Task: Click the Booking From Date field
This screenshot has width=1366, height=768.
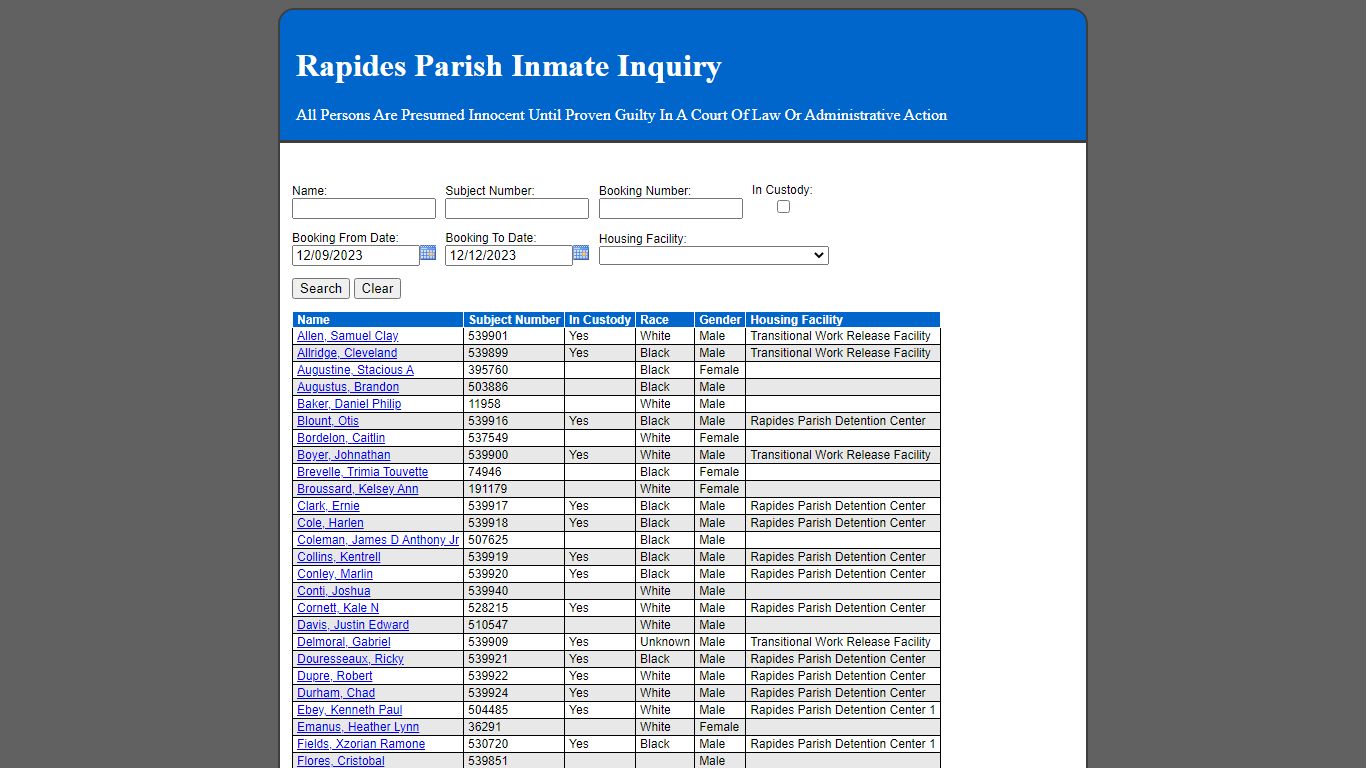Action: click(356, 255)
